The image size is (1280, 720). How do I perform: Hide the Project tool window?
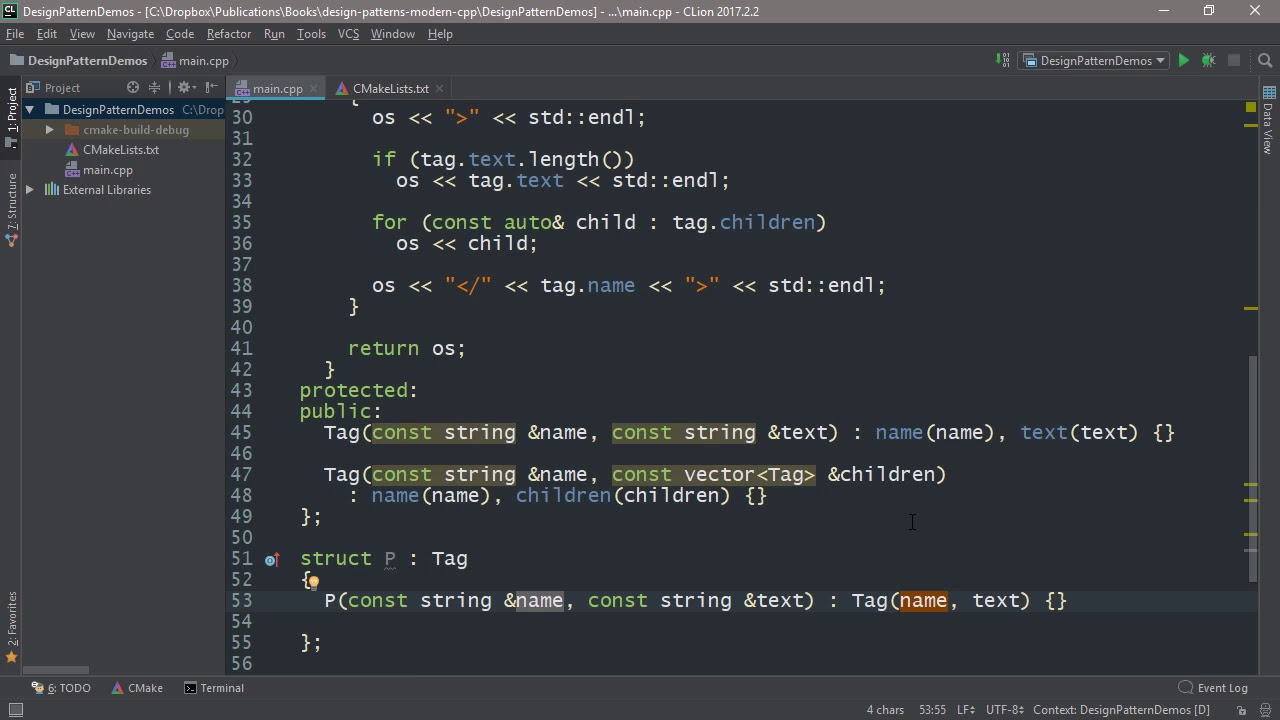[211, 88]
